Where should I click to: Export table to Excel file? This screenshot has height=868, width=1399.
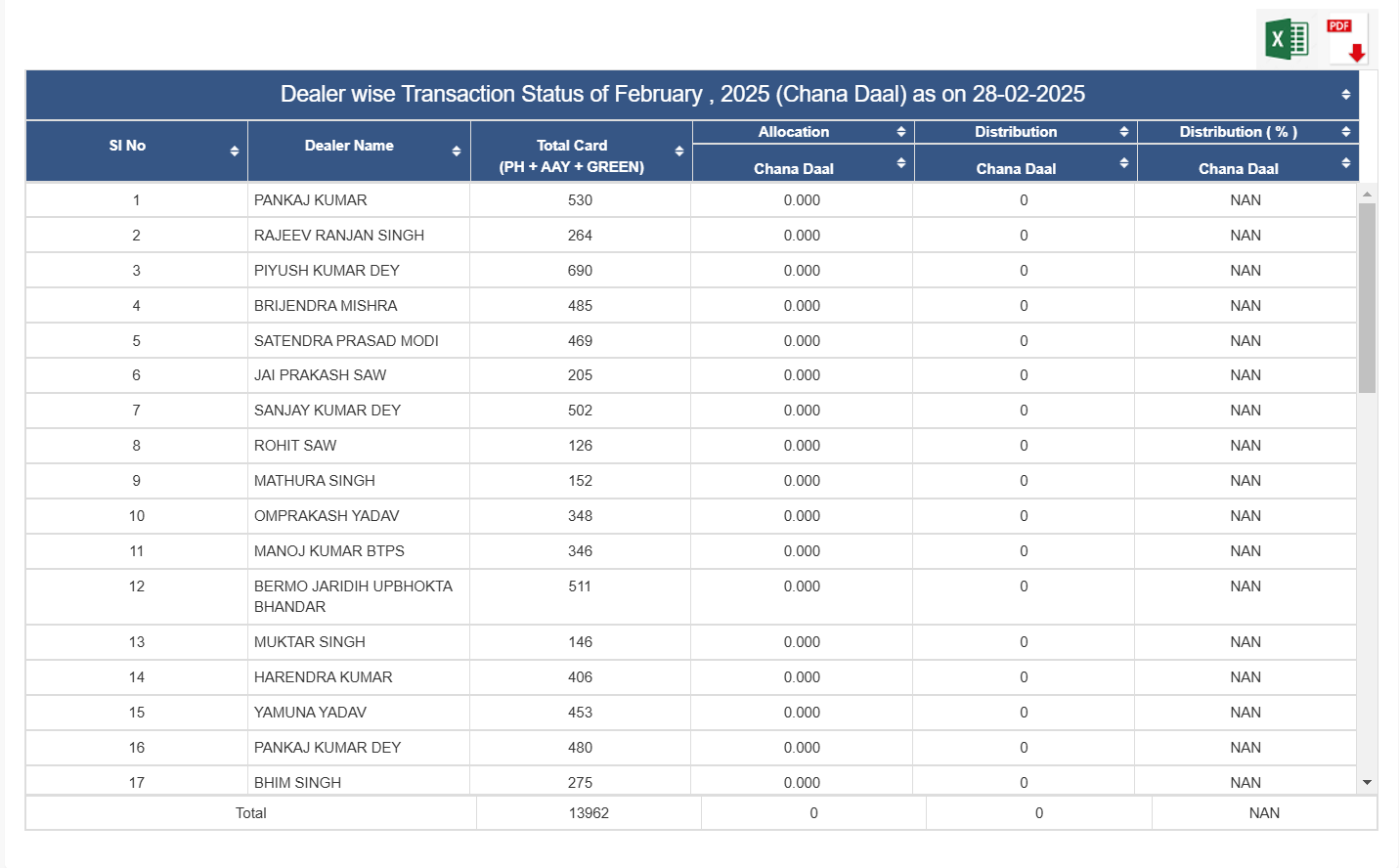pyautogui.click(x=1287, y=40)
